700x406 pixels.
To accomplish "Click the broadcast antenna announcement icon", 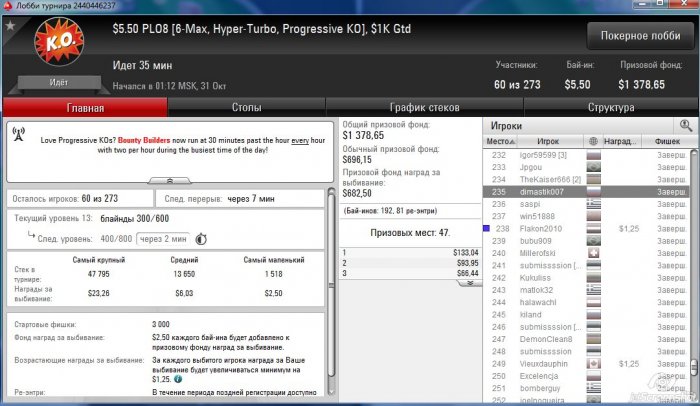I will tap(19, 134).
